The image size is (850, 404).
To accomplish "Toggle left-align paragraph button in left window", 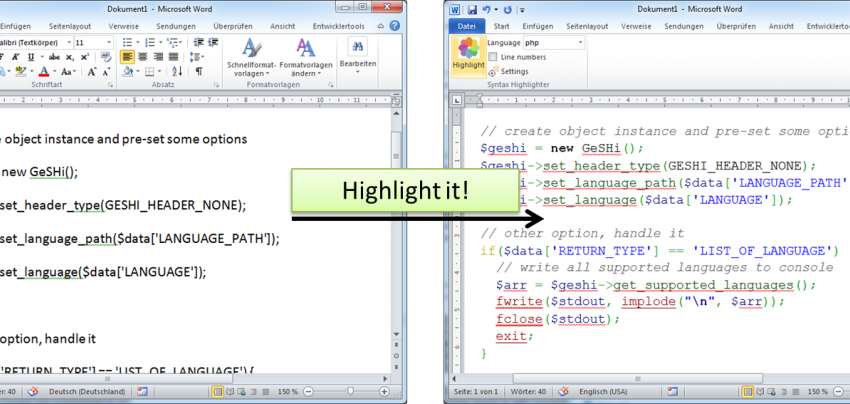I will click(128, 57).
